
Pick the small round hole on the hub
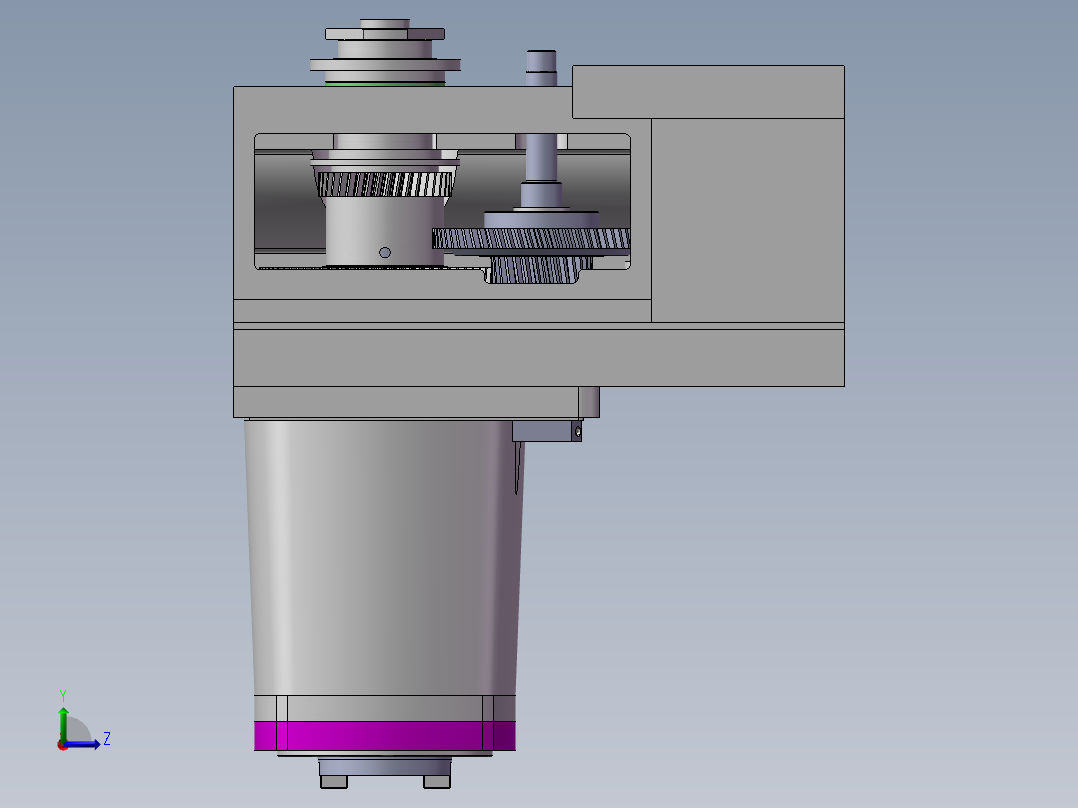pos(385,252)
